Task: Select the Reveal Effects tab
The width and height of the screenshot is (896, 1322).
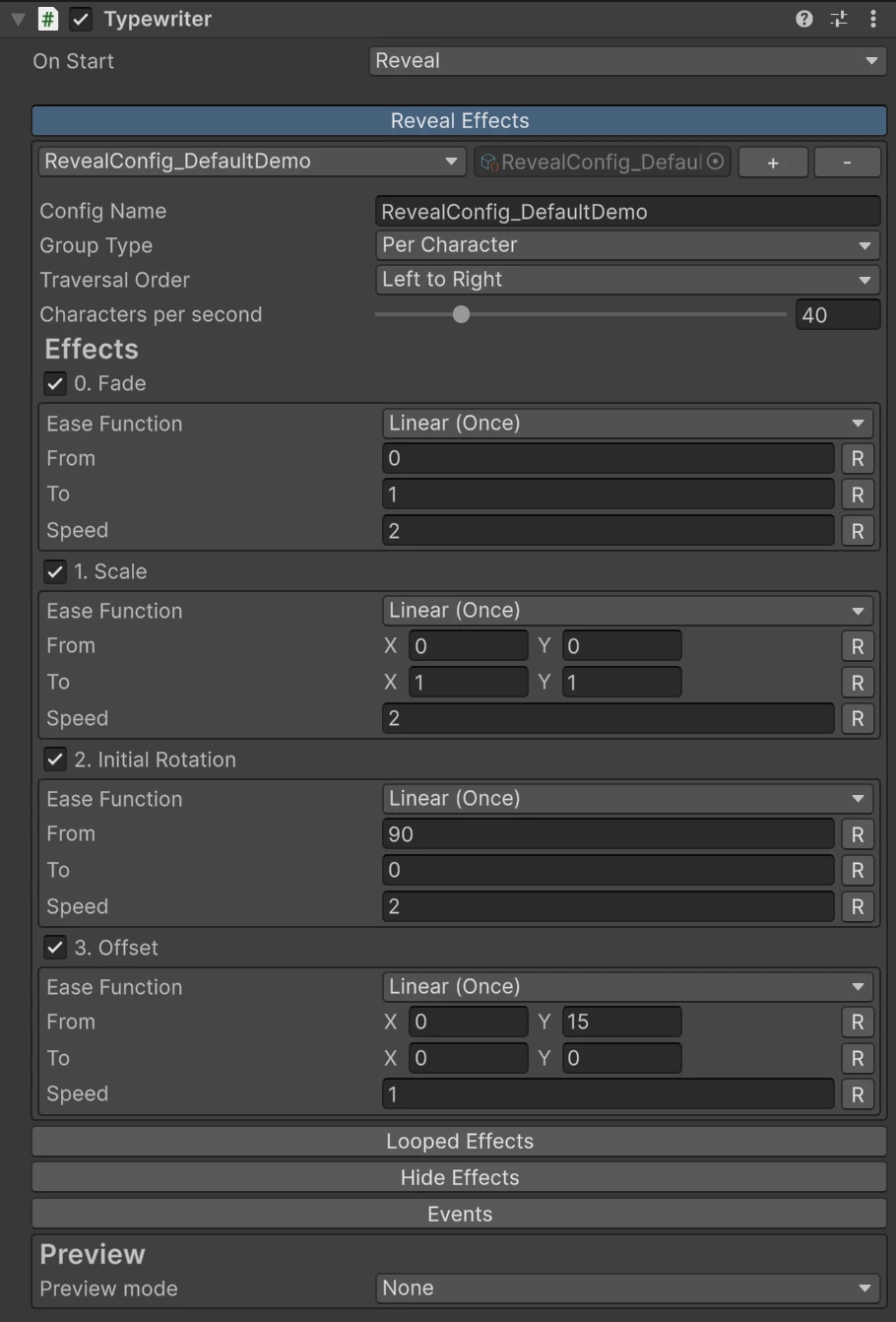Action: [460, 121]
